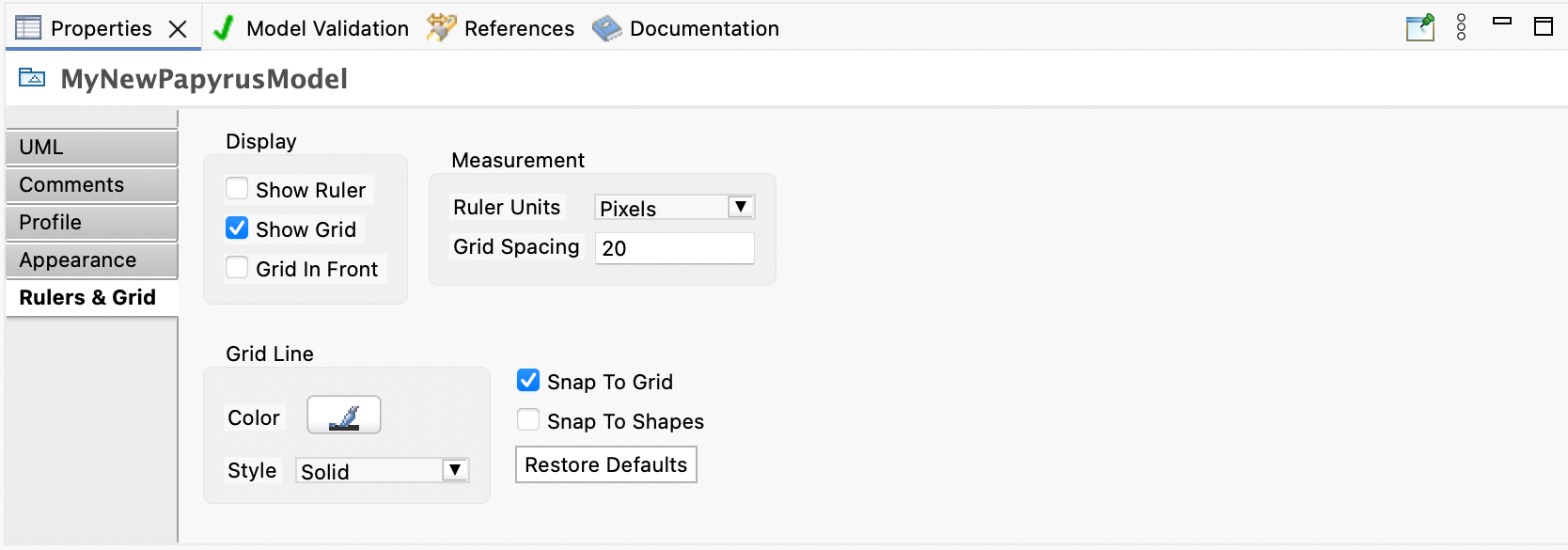Click the MyNewPapyrusModel model icon

coord(32,78)
